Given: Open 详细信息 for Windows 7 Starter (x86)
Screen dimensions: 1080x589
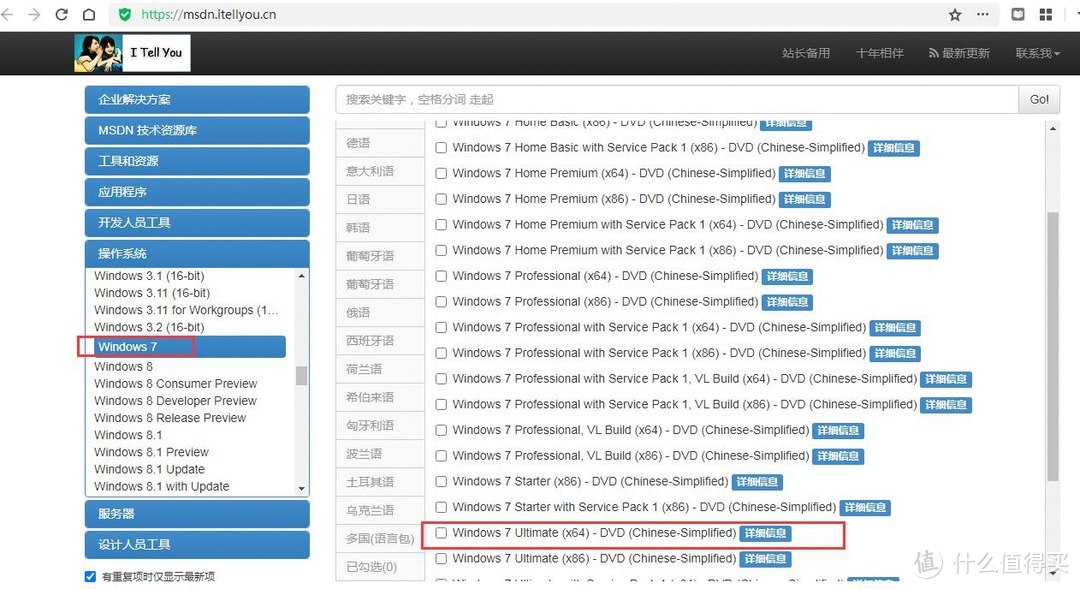Looking at the screenshot, I should pos(757,482).
